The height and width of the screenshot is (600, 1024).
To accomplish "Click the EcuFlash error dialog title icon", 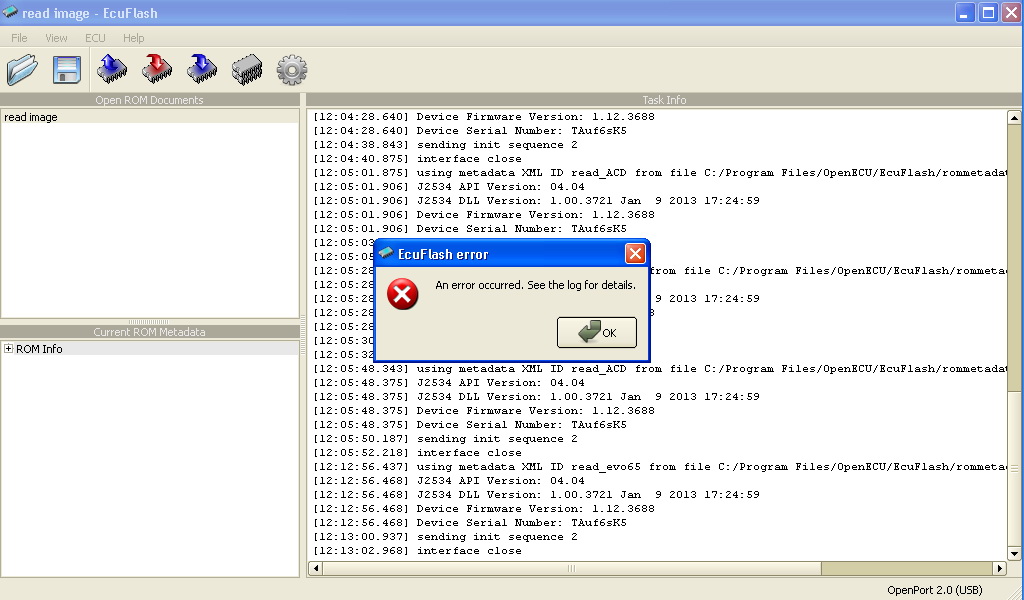I will [386, 253].
